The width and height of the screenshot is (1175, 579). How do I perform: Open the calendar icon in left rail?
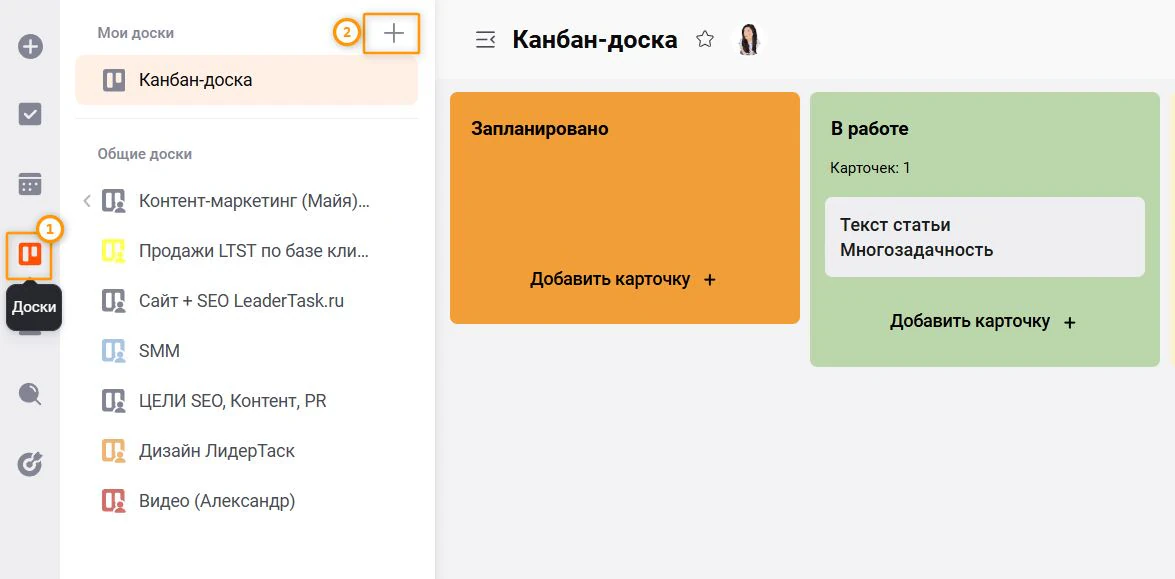point(30,184)
